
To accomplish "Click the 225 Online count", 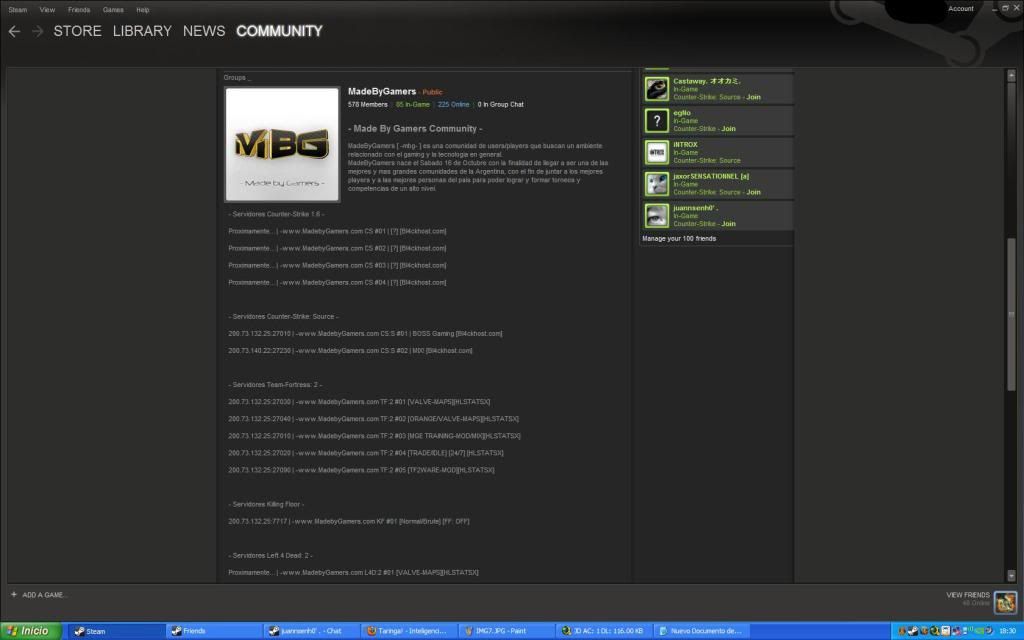I will click(x=453, y=104).
